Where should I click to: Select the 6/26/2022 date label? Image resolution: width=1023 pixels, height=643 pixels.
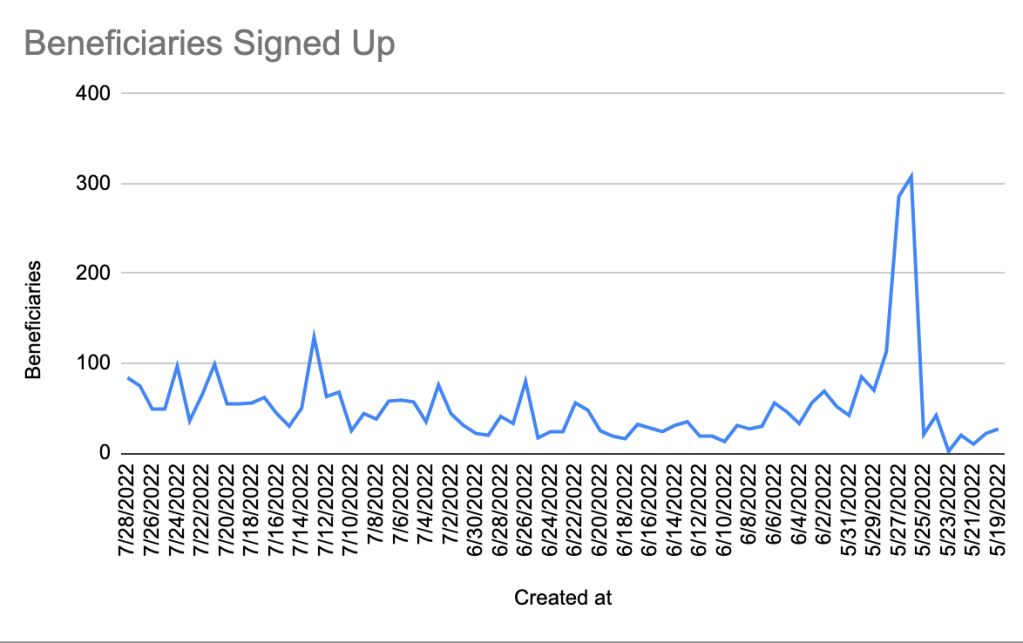[526, 512]
